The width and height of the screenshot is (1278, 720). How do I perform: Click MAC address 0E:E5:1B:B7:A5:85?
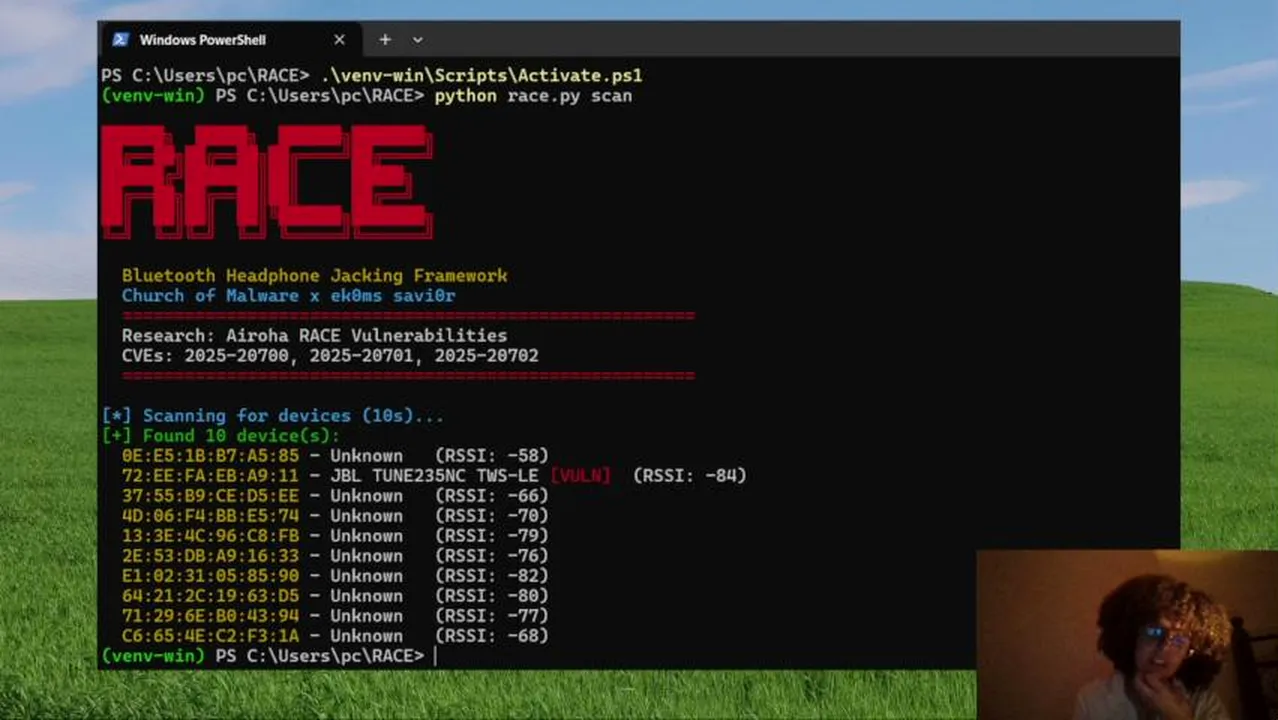click(210, 456)
